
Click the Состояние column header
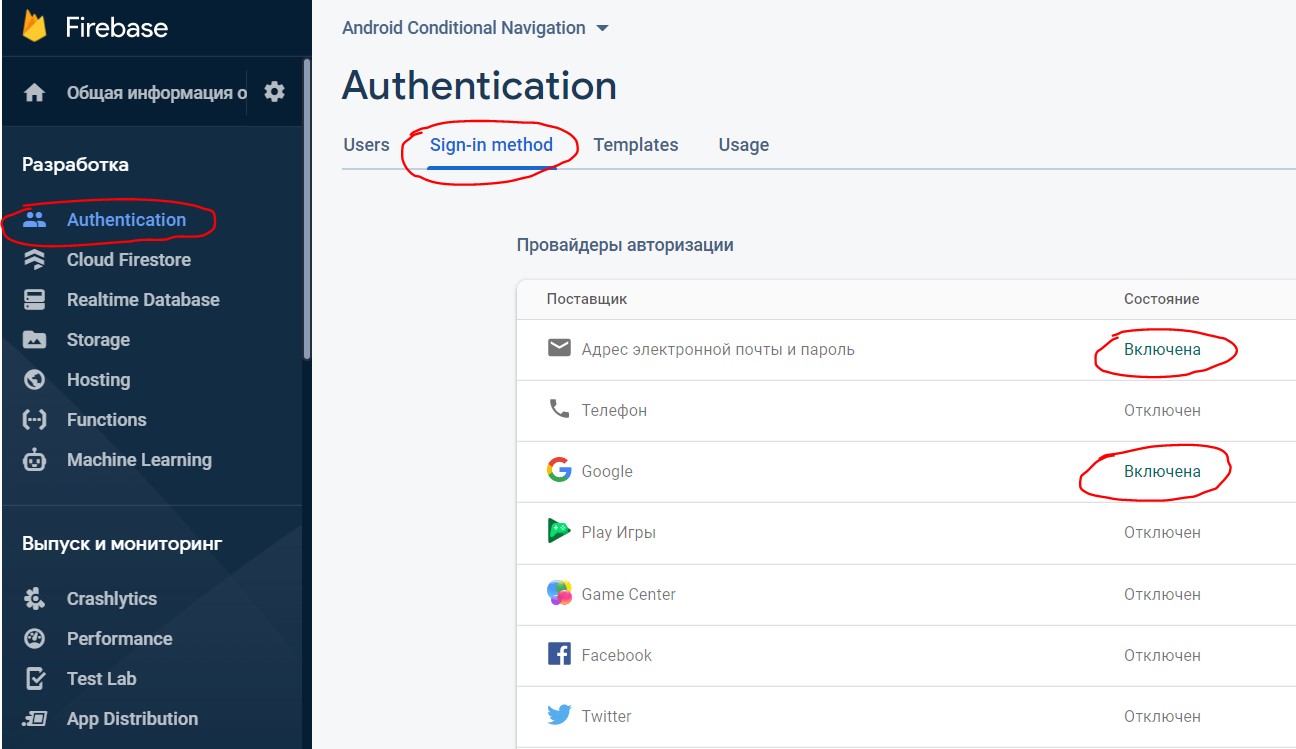tap(1161, 299)
